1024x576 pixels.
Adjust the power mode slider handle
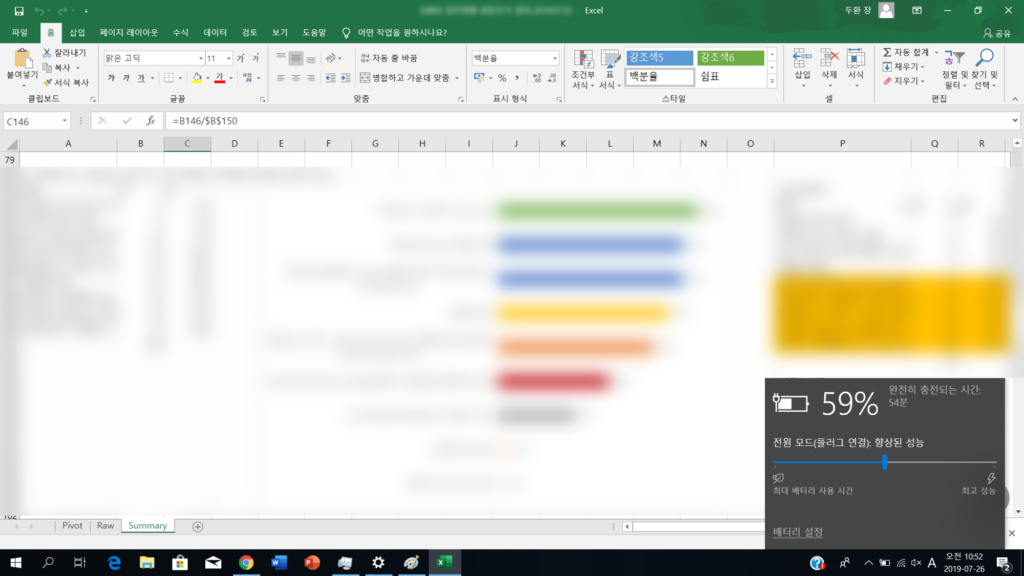point(885,462)
